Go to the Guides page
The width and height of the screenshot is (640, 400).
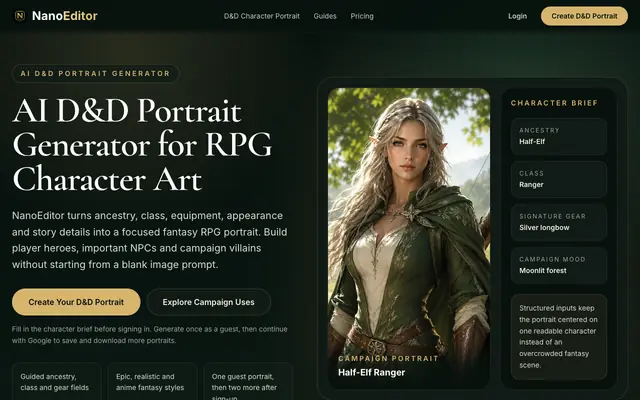(x=325, y=16)
